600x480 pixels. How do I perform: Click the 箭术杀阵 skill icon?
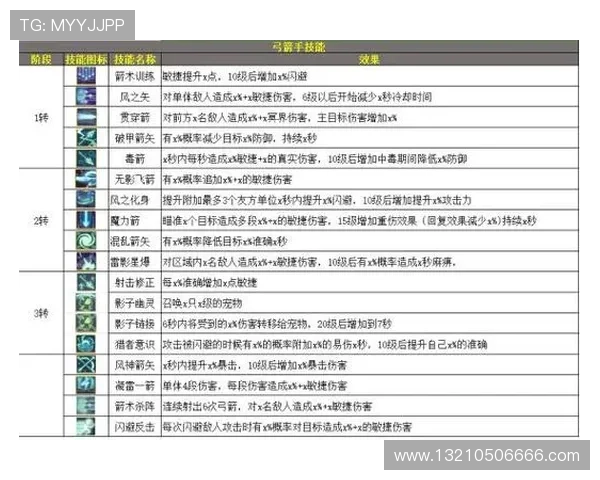pyautogui.click(x=86, y=406)
